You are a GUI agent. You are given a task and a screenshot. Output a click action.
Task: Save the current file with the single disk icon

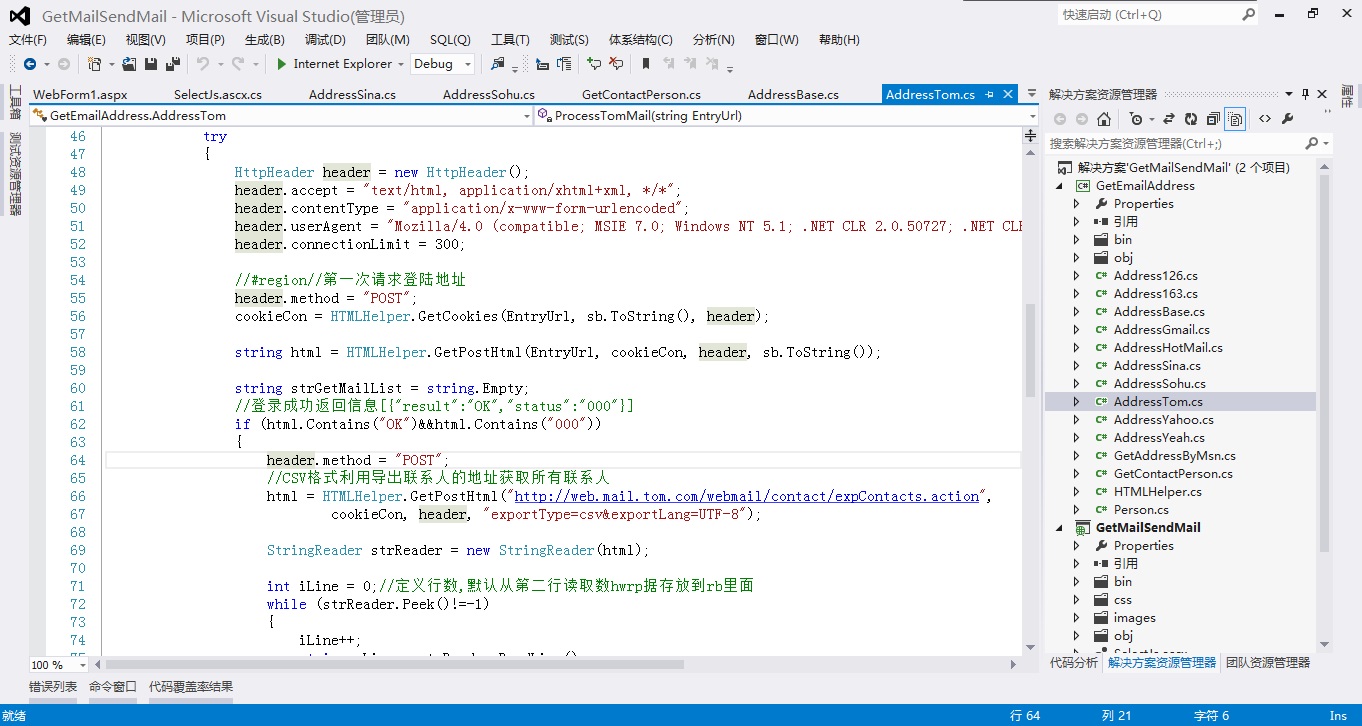pos(151,64)
